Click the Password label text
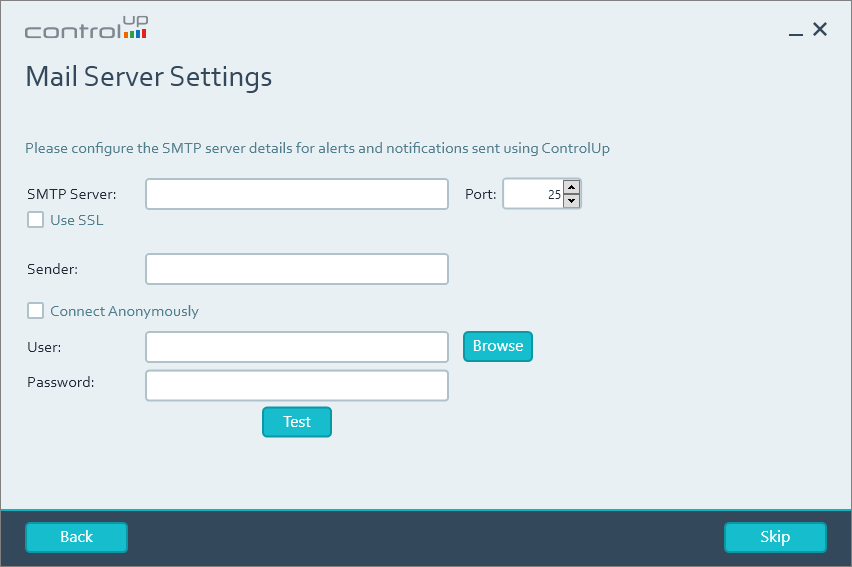The image size is (852, 567). point(61,382)
